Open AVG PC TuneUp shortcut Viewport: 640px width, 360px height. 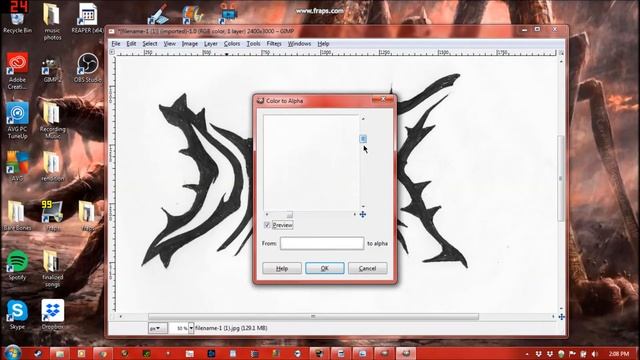17,120
